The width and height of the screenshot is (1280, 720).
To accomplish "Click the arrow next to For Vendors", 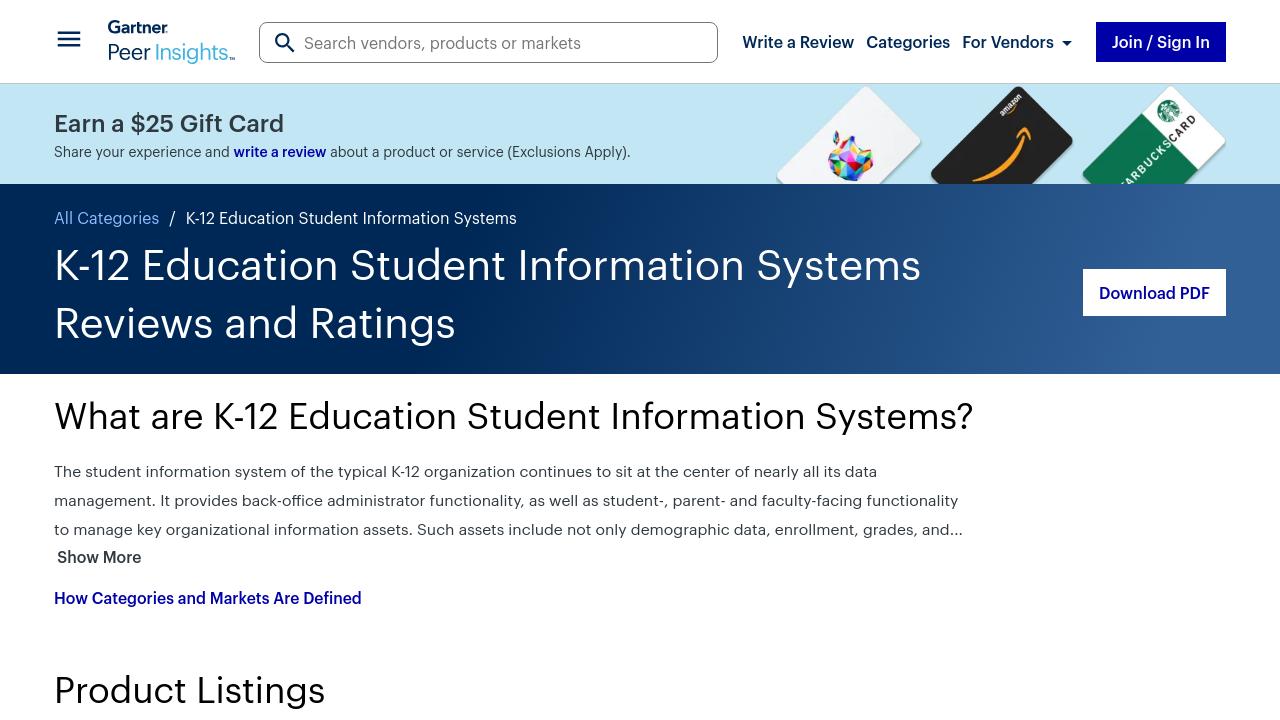I will click(x=1067, y=43).
